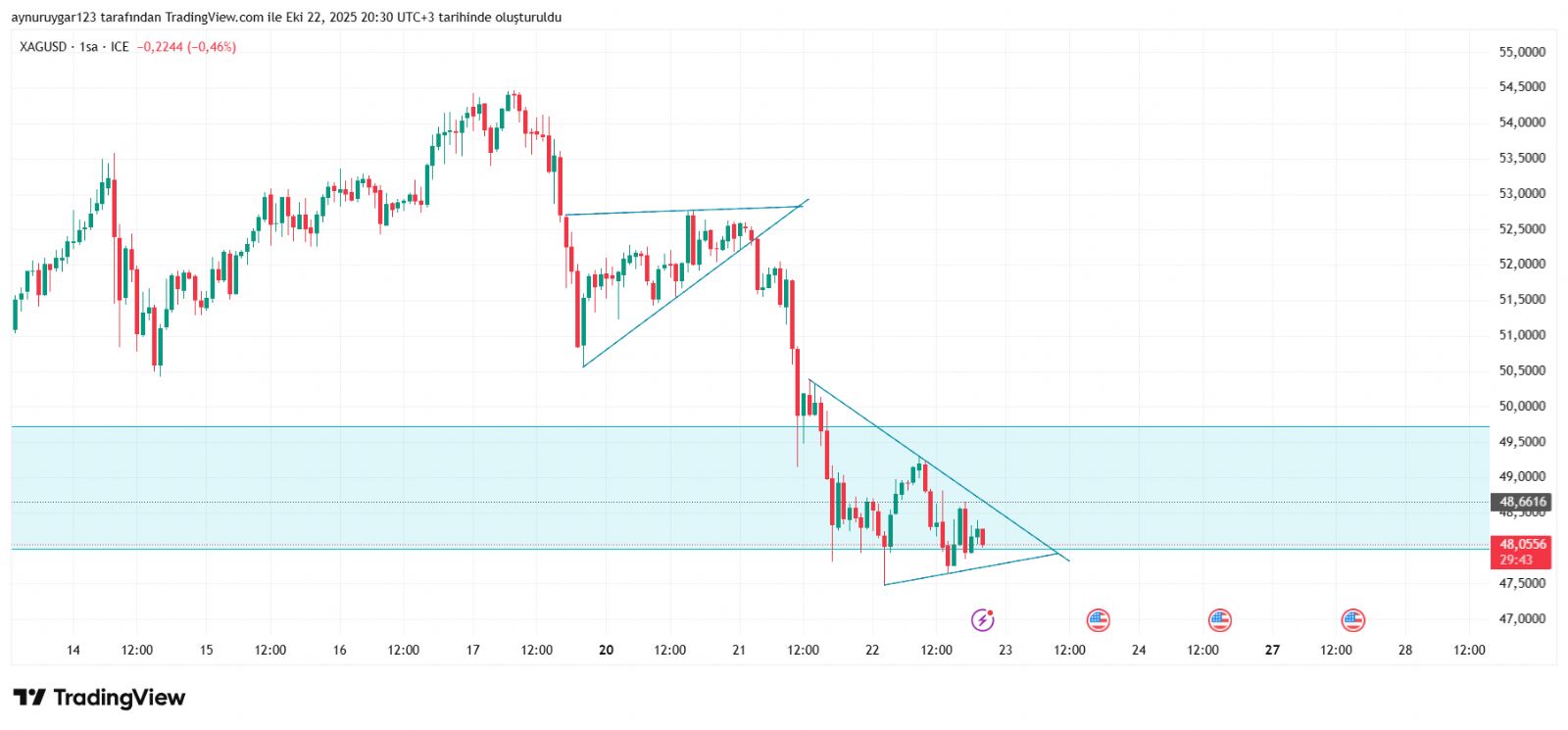
Task: Open the purple lightning event icon
Action: pyautogui.click(x=982, y=619)
